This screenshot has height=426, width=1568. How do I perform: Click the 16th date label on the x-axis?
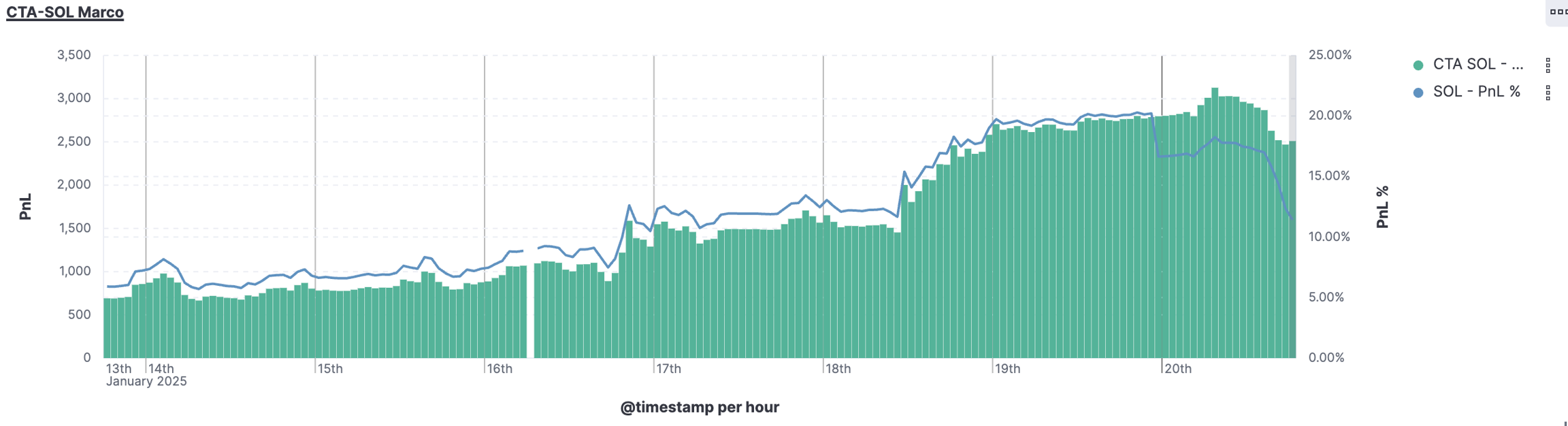[500, 368]
